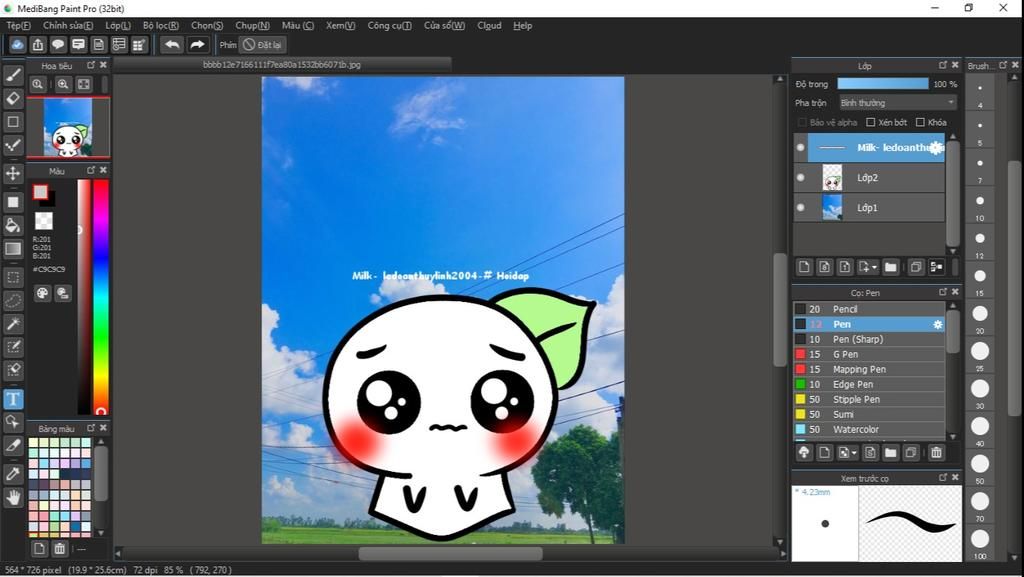
Task: Select the Move tool
Action: tap(13, 173)
